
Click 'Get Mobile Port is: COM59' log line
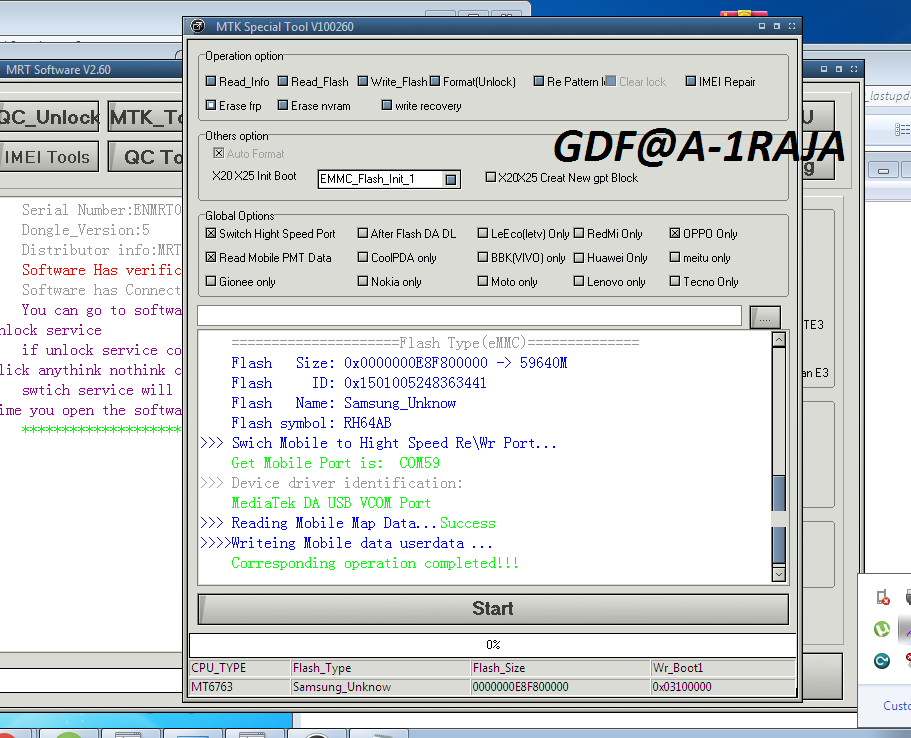coord(336,463)
